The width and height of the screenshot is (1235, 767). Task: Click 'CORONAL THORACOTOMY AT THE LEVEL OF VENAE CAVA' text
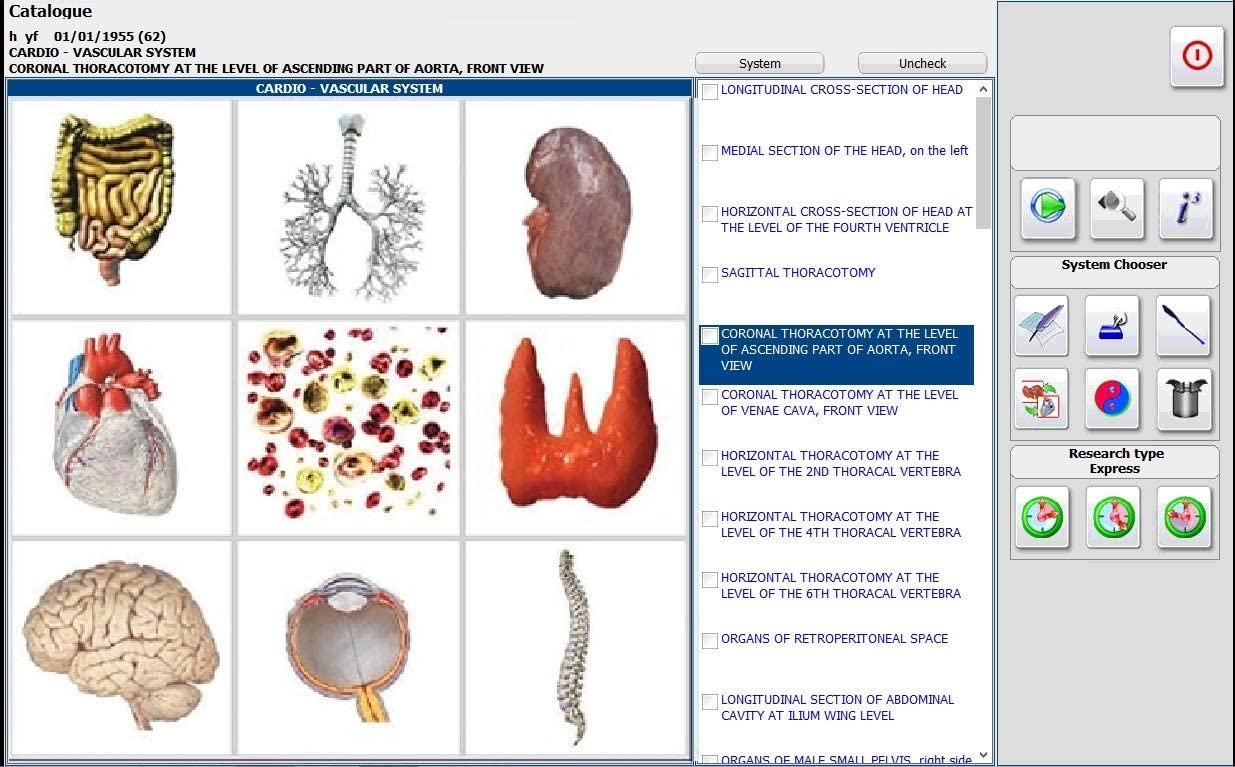coord(840,402)
